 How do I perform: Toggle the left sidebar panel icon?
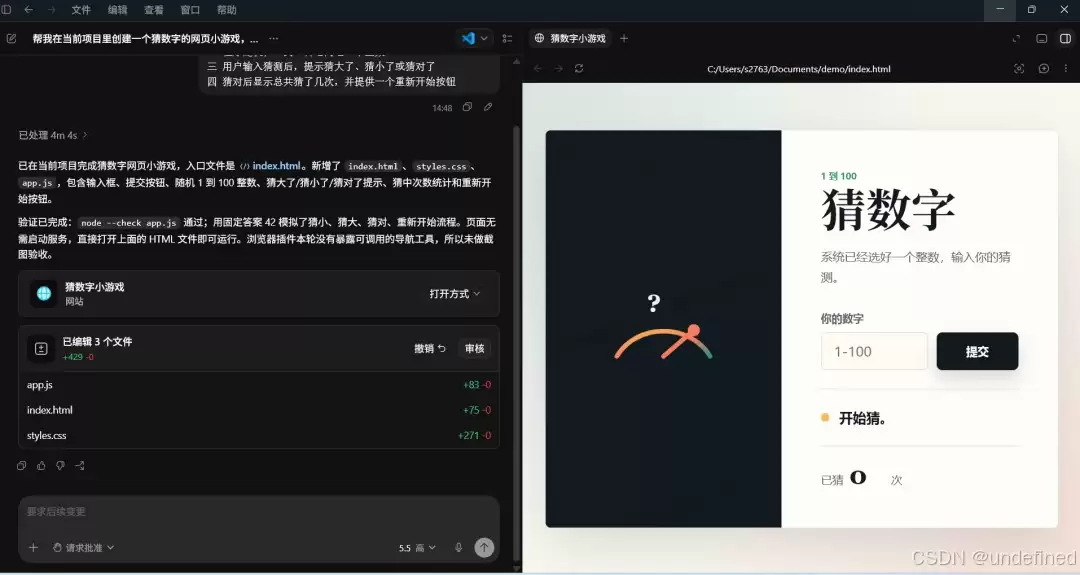pyautogui.click(x=7, y=10)
